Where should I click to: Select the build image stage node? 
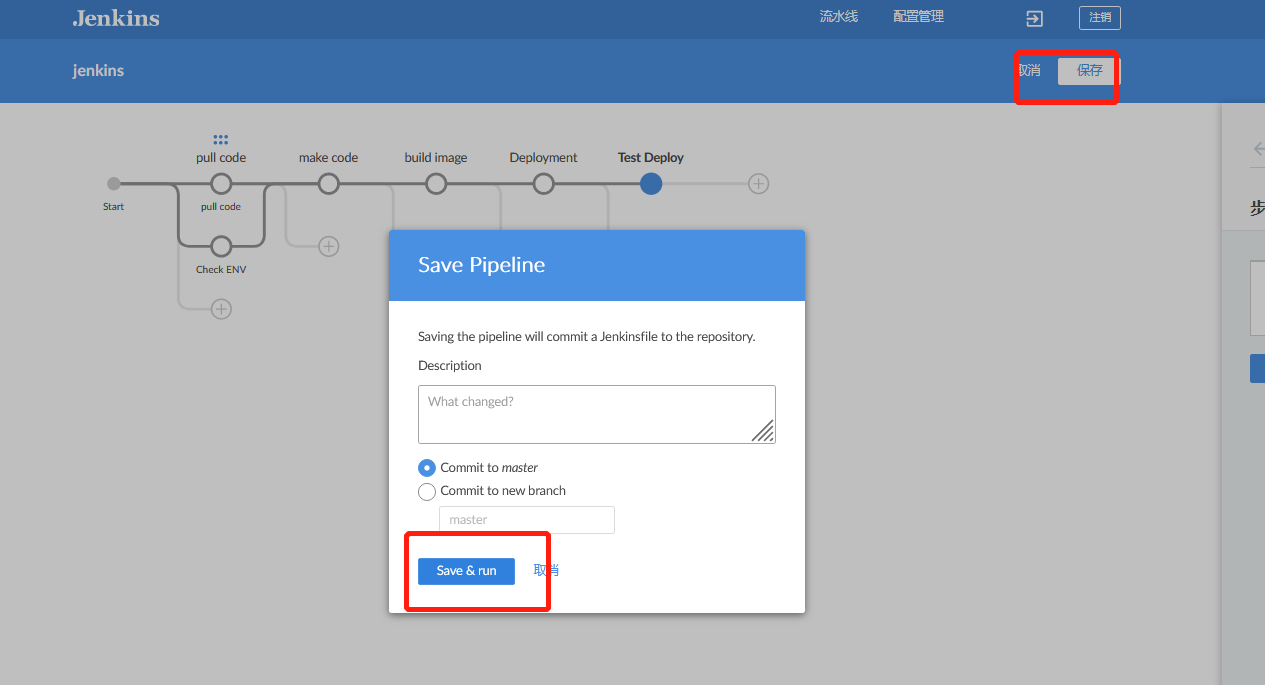436,184
